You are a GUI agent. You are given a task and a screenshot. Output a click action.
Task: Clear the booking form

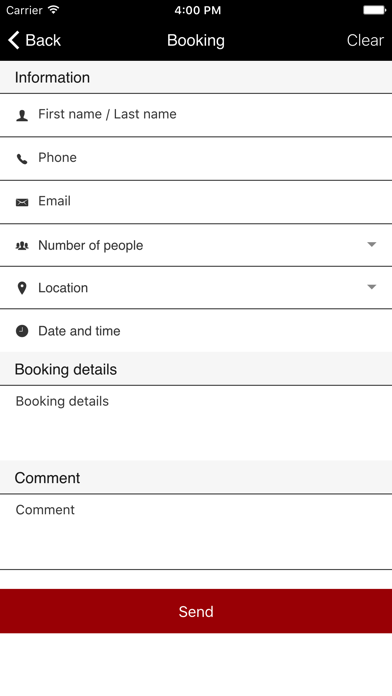(x=365, y=40)
